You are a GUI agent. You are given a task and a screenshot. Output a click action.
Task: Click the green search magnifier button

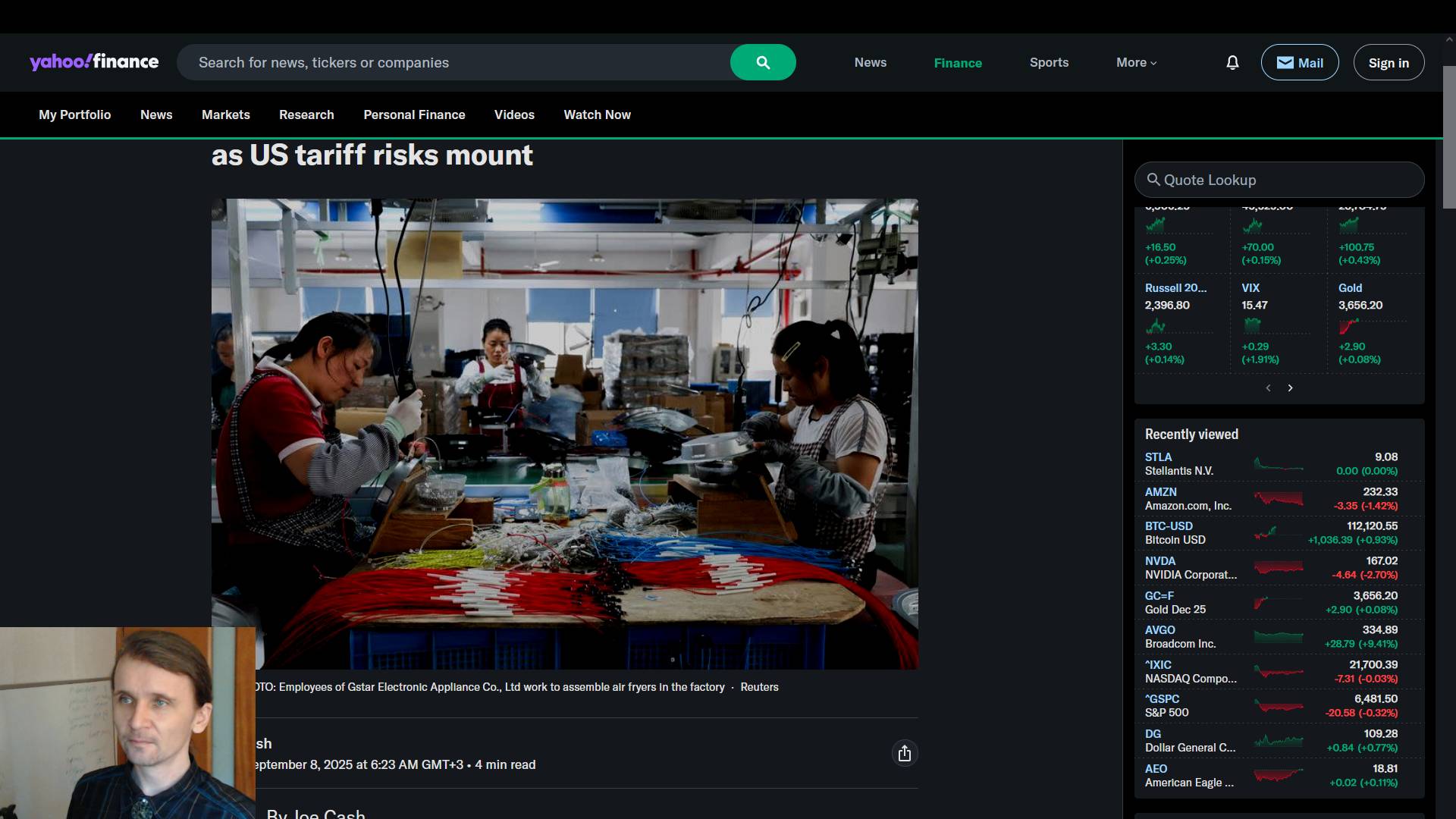763,62
